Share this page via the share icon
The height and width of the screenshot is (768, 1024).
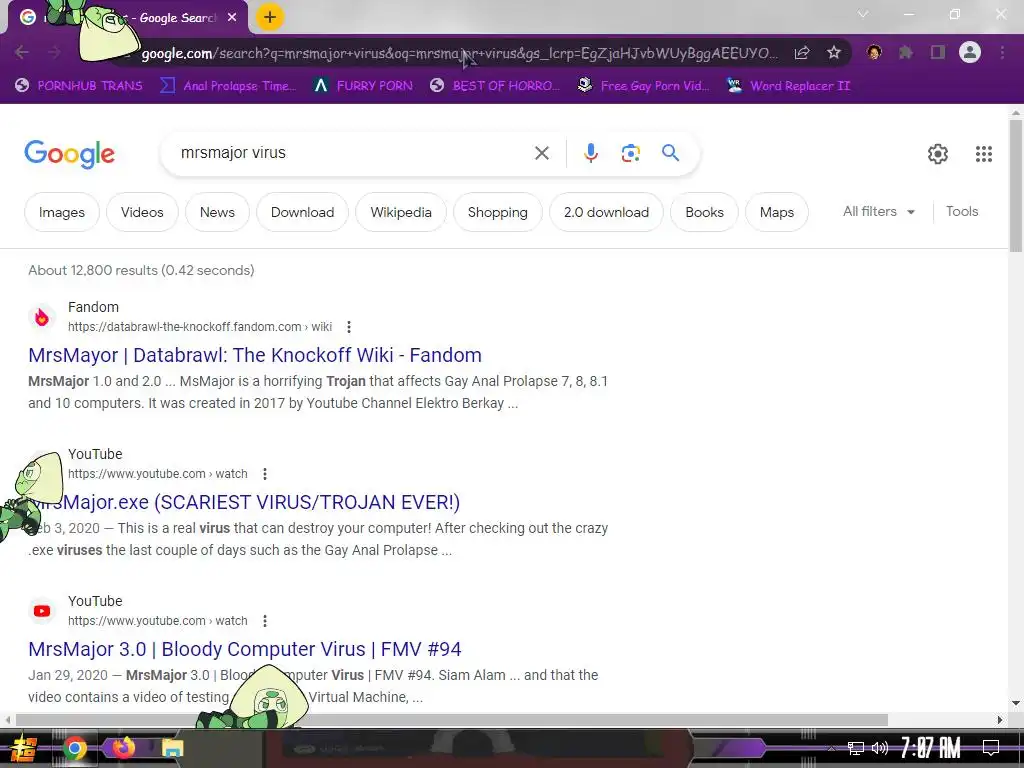tap(802, 52)
